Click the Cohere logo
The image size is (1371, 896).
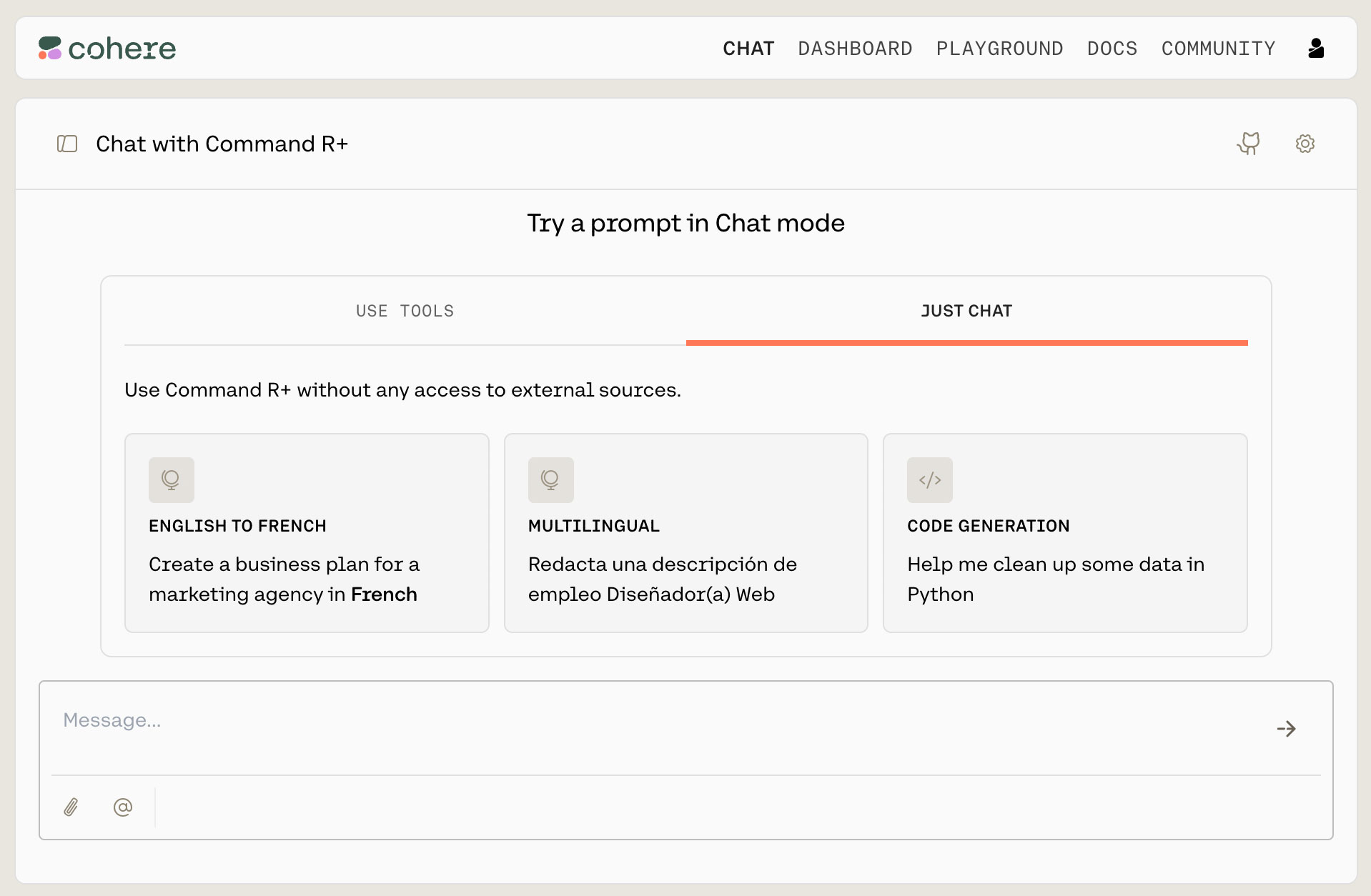[107, 49]
